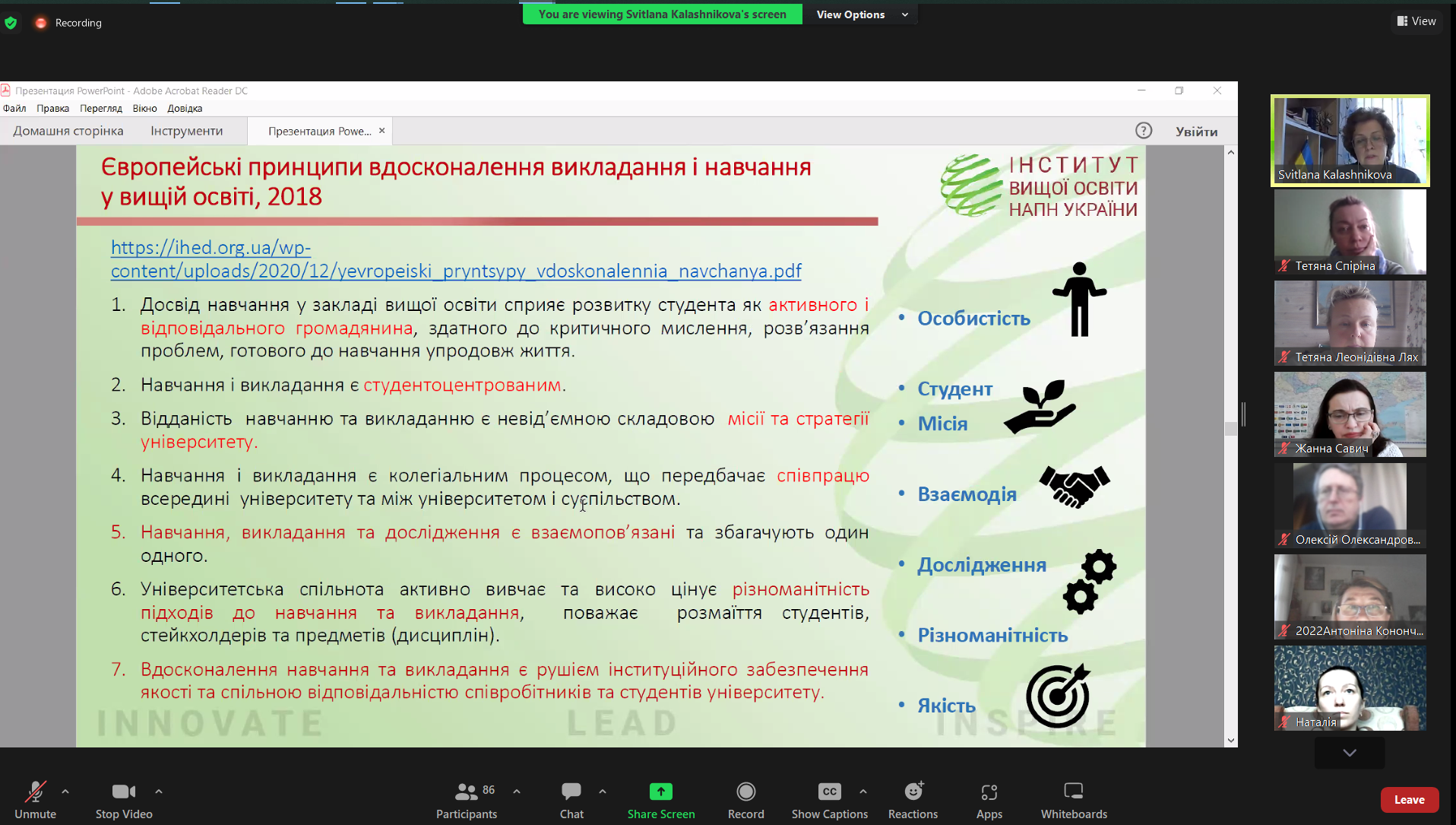The width and height of the screenshot is (1456, 825).
Task: Toggle Stop Video camera button
Action: click(x=123, y=792)
